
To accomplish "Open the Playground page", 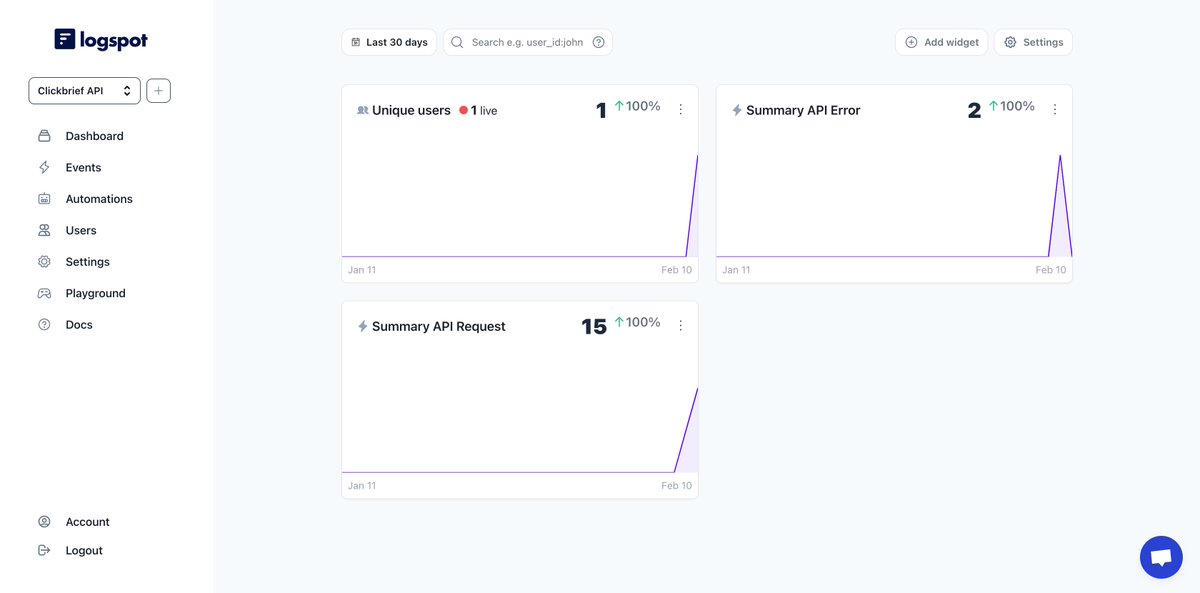I will pyautogui.click(x=96, y=293).
